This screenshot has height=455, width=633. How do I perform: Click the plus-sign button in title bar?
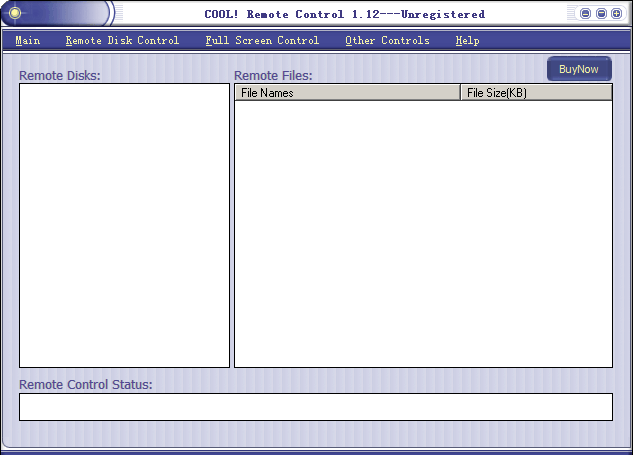click(x=616, y=14)
